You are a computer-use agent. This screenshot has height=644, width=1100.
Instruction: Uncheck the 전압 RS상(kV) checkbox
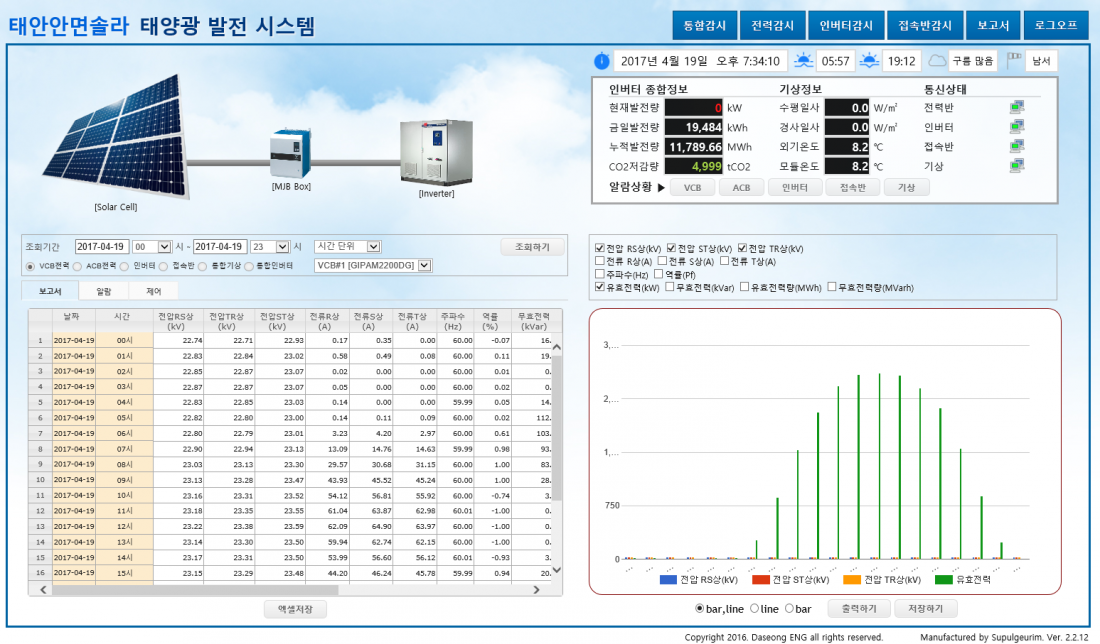coord(599,248)
